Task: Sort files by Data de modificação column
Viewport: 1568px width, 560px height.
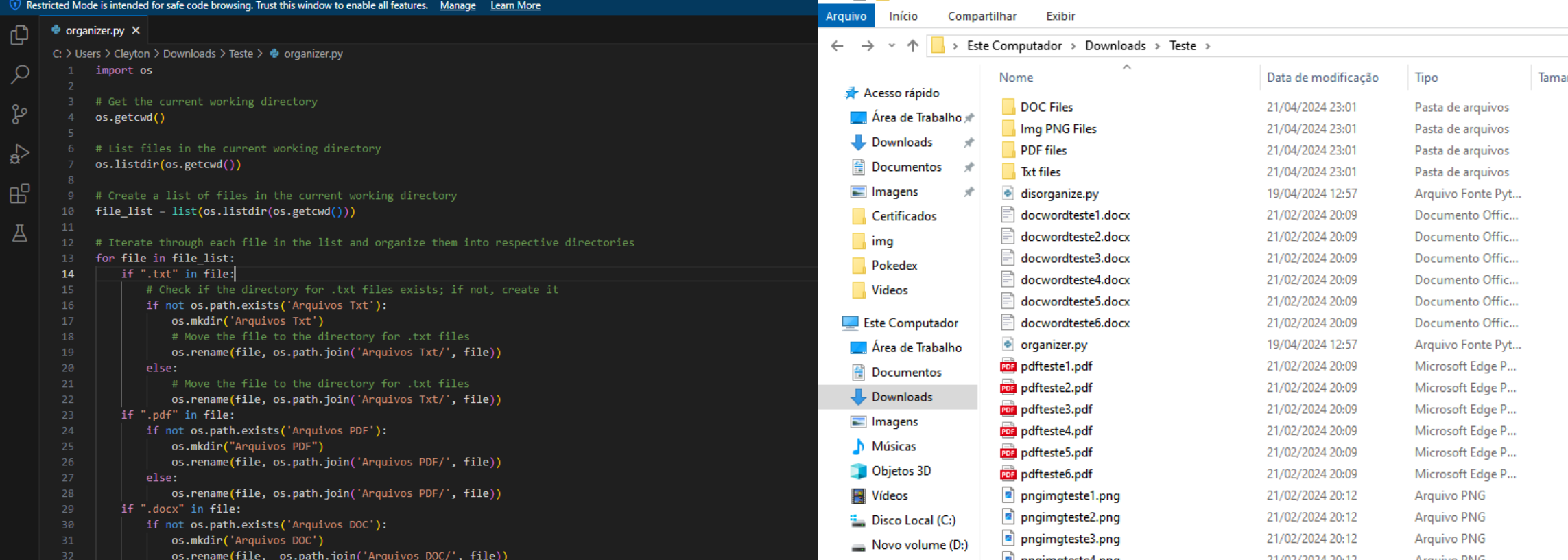Action: 1322,78
